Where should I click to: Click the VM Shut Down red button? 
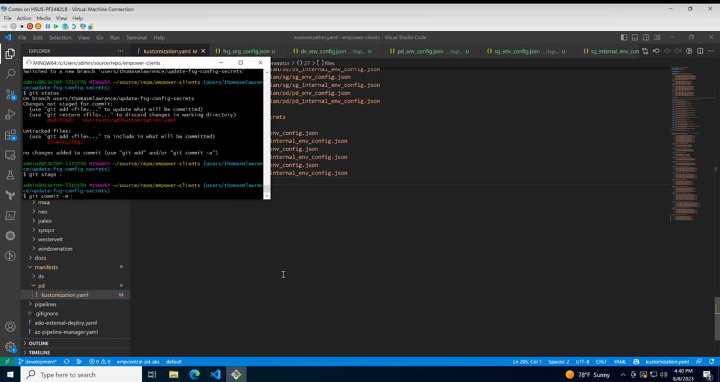click(30, 26)
